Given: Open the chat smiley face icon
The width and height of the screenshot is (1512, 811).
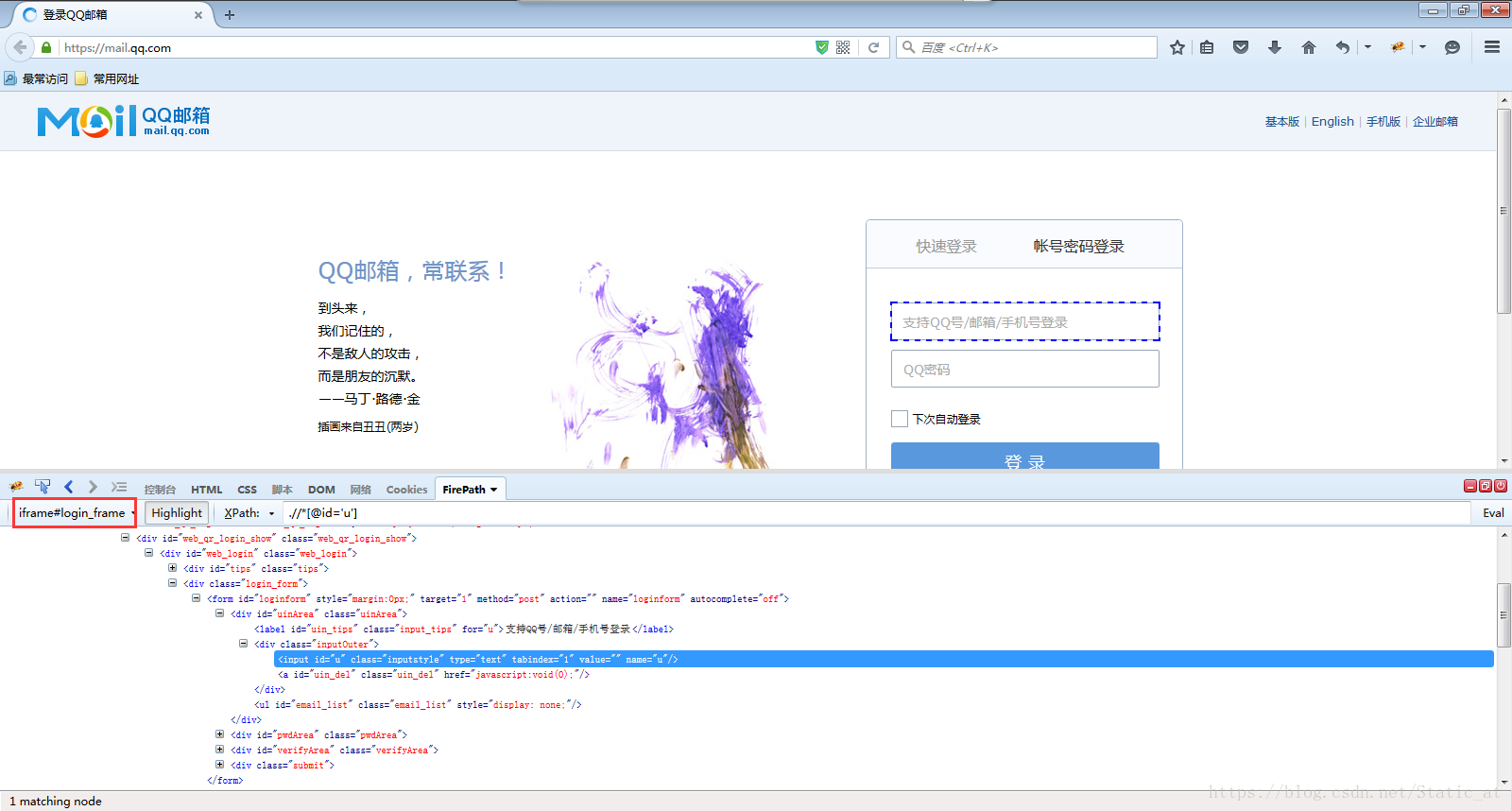Looking at the screenshot, I should click(x=1452, y=47).
